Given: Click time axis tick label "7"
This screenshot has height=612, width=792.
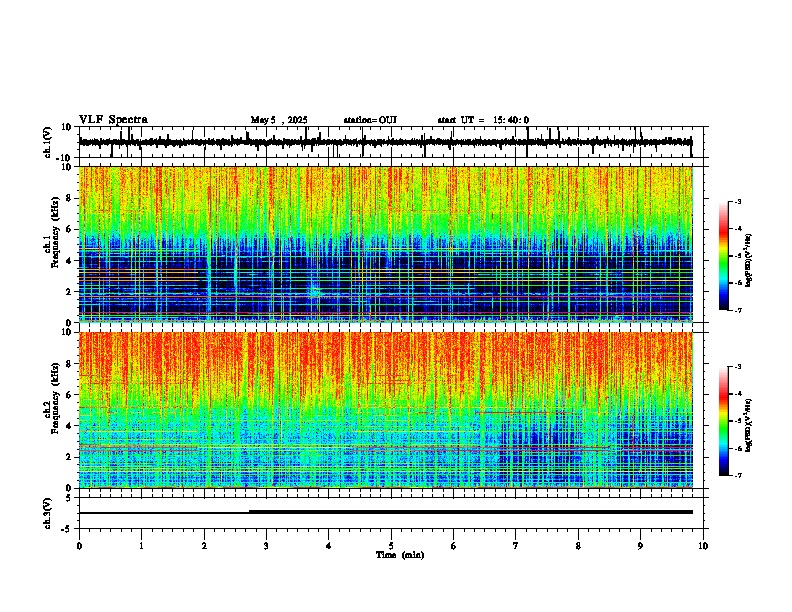Looking at the screenshot, I should click(x=516, y=546).
